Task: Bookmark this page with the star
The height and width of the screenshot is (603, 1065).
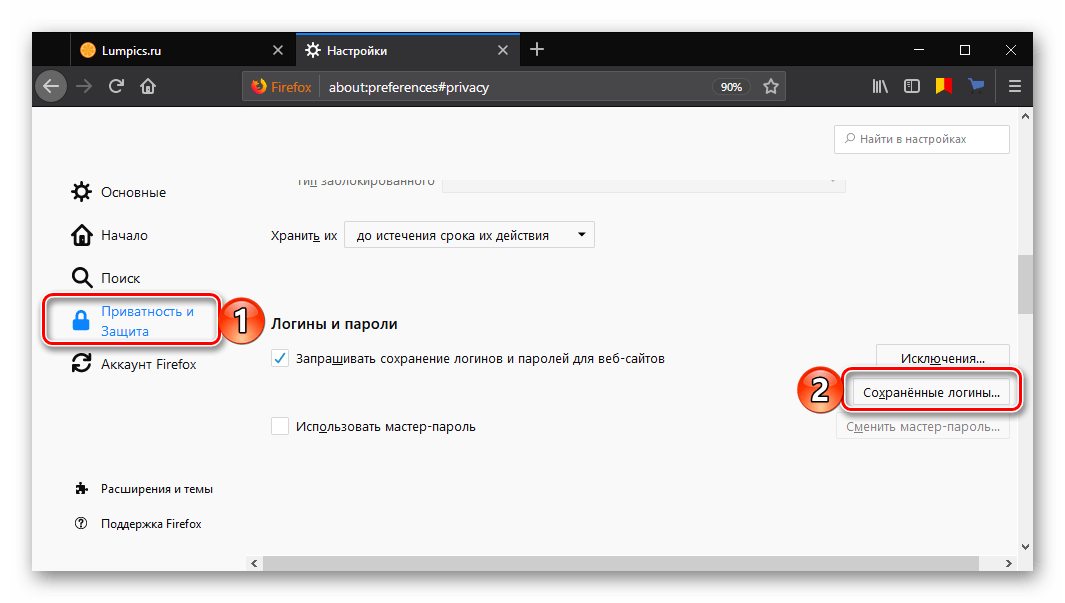Action: (770, 87)
